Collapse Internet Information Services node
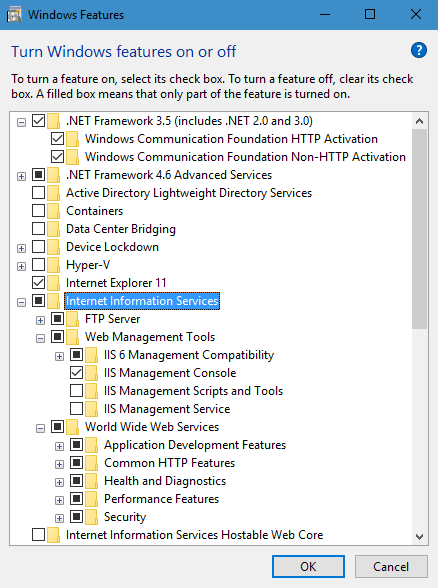Screen dimensions: 438x588 click(x=21, y=303)
